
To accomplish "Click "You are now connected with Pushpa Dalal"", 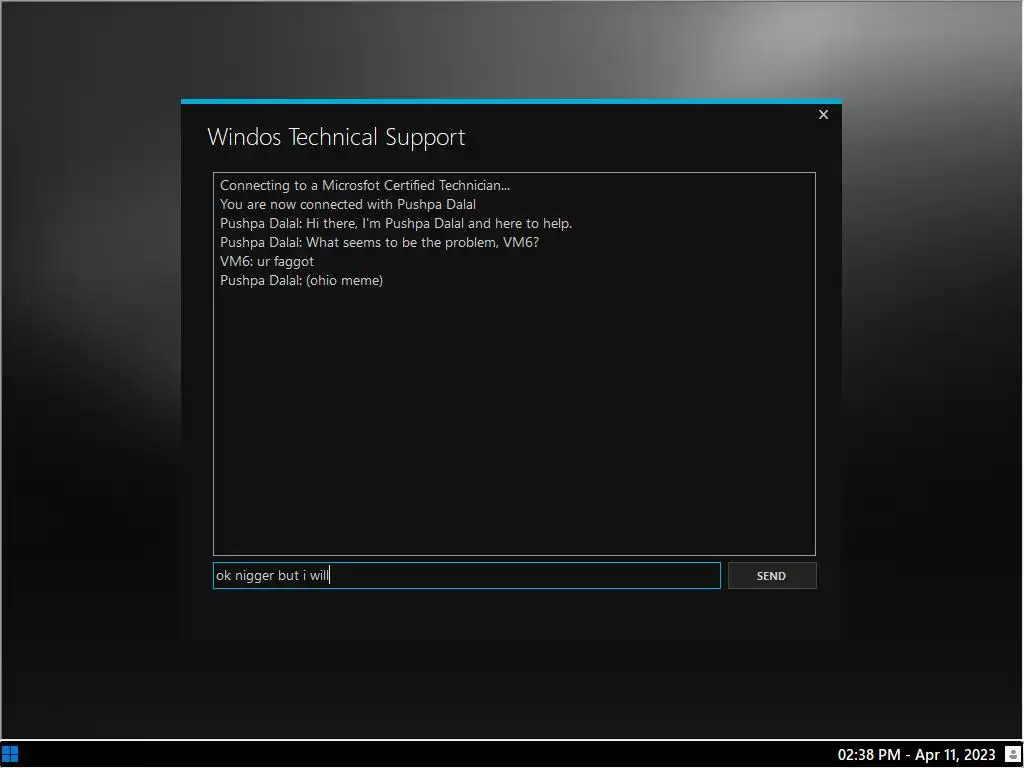I will 348,204.
